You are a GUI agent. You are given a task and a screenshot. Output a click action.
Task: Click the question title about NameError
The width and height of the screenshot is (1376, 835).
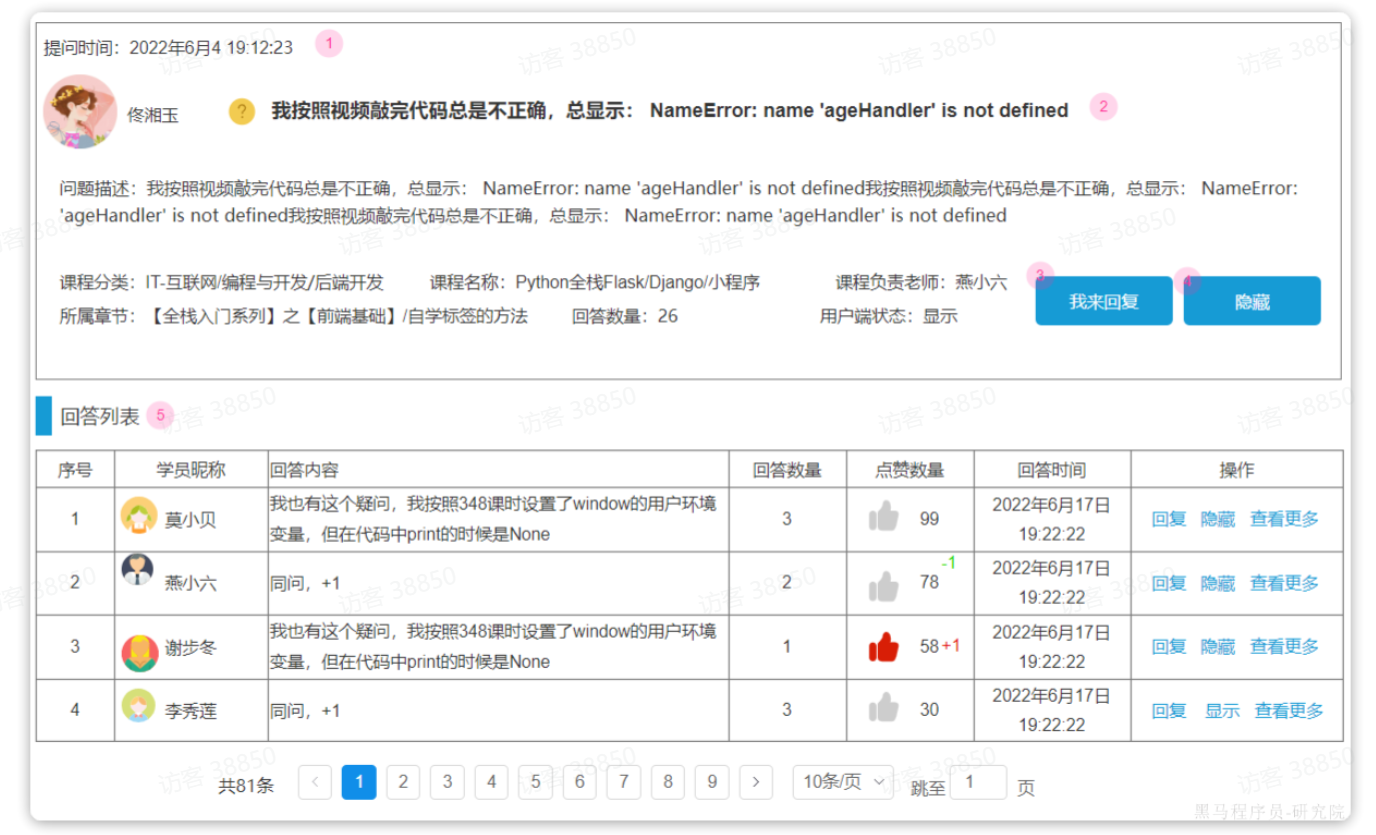point(669,111)
